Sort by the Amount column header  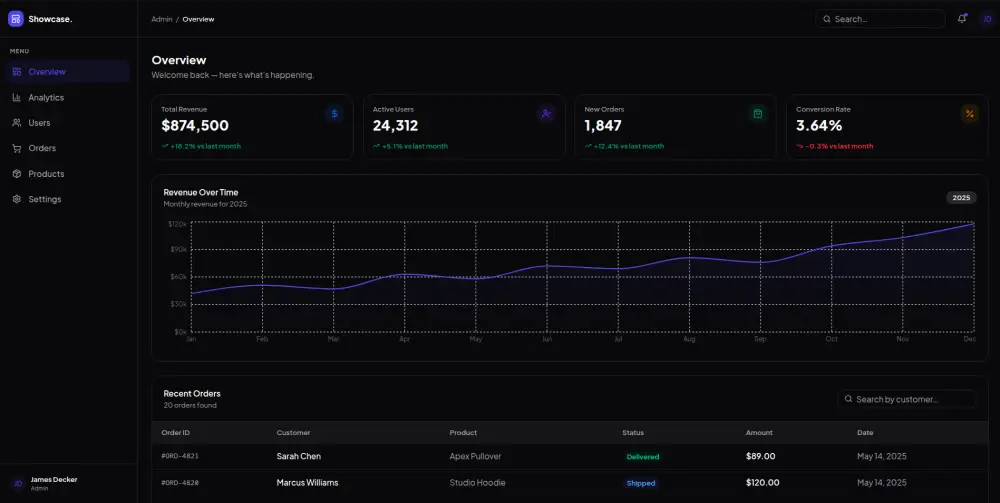coord(759,432)
